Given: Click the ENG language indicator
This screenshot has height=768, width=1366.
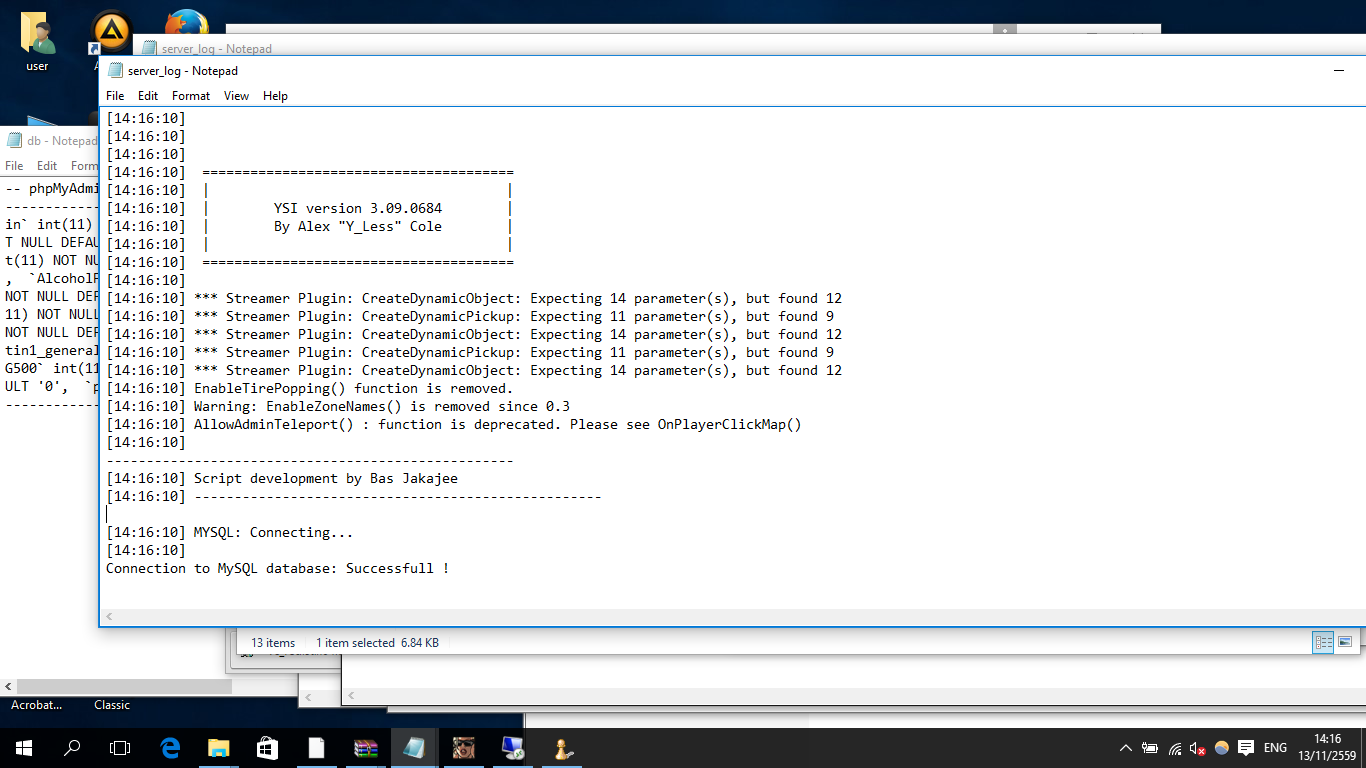Looking at the screenshot, I should coord(1275,747).
